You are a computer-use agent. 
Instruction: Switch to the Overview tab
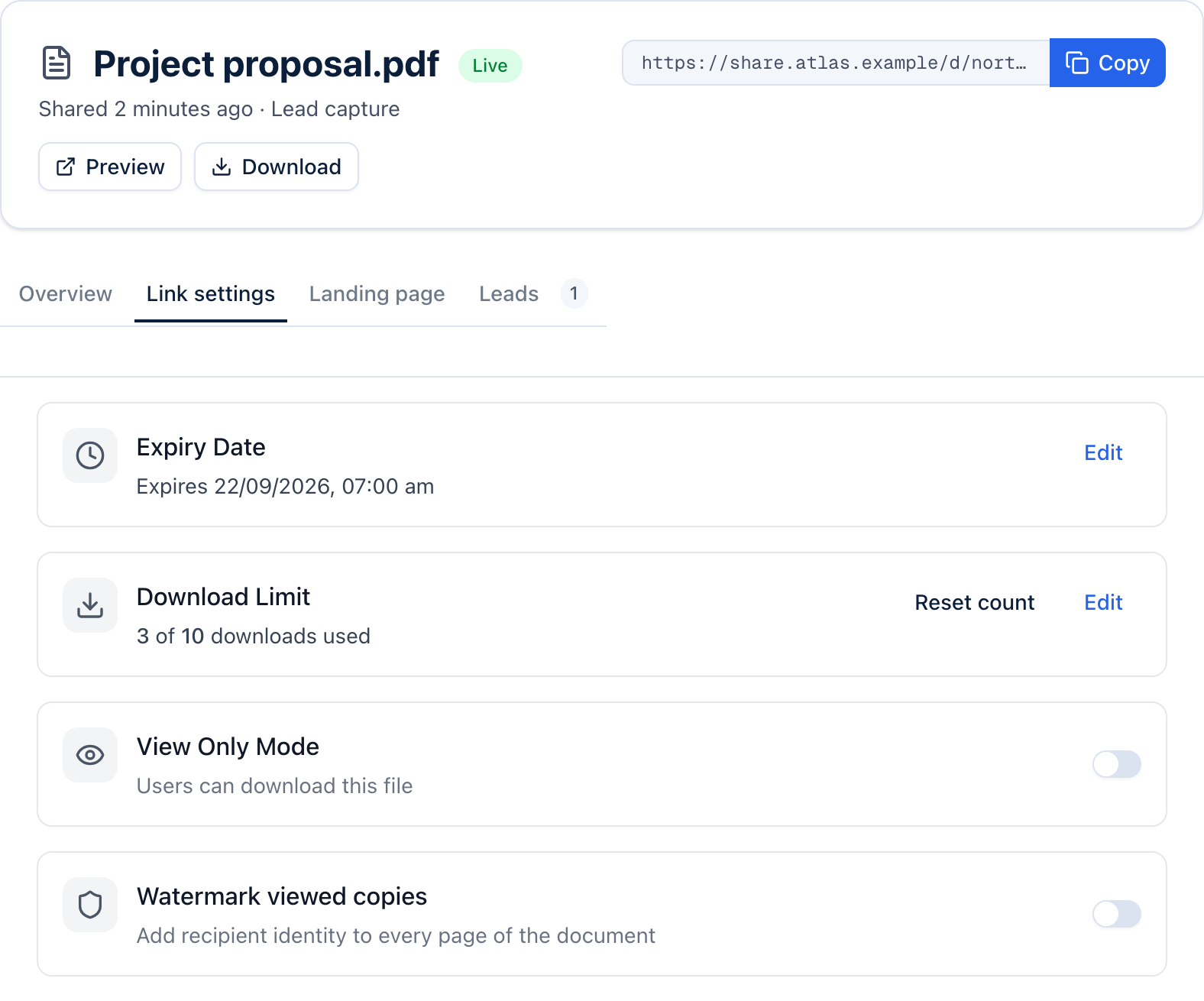point(66,294)
